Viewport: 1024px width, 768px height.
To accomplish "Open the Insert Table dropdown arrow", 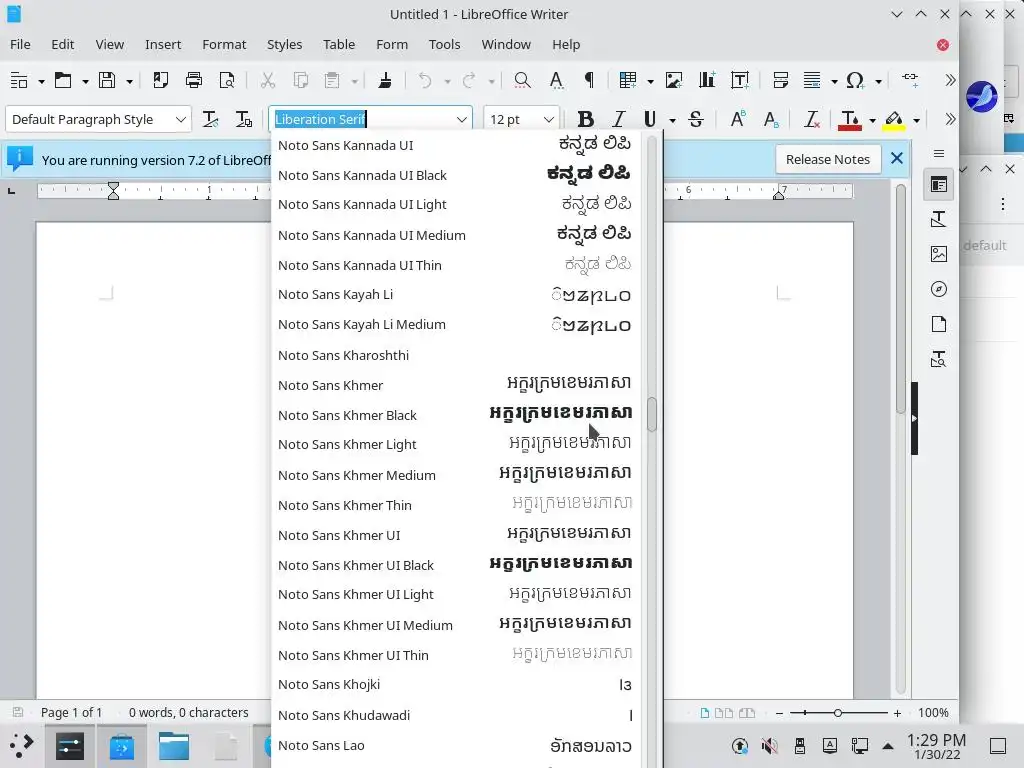I will pyautogui.click(x=650, y=82).
